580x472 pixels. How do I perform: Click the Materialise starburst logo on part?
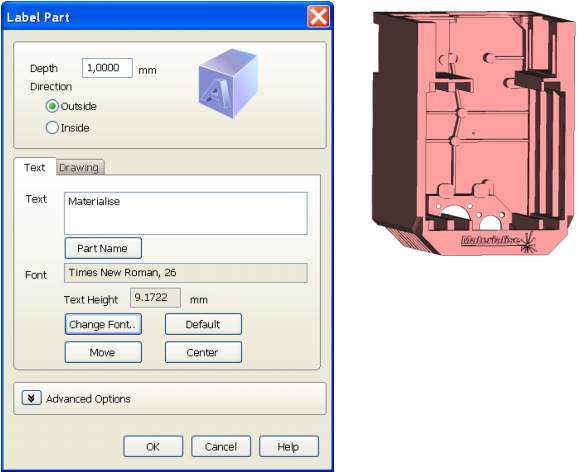[x=529, y=242]
